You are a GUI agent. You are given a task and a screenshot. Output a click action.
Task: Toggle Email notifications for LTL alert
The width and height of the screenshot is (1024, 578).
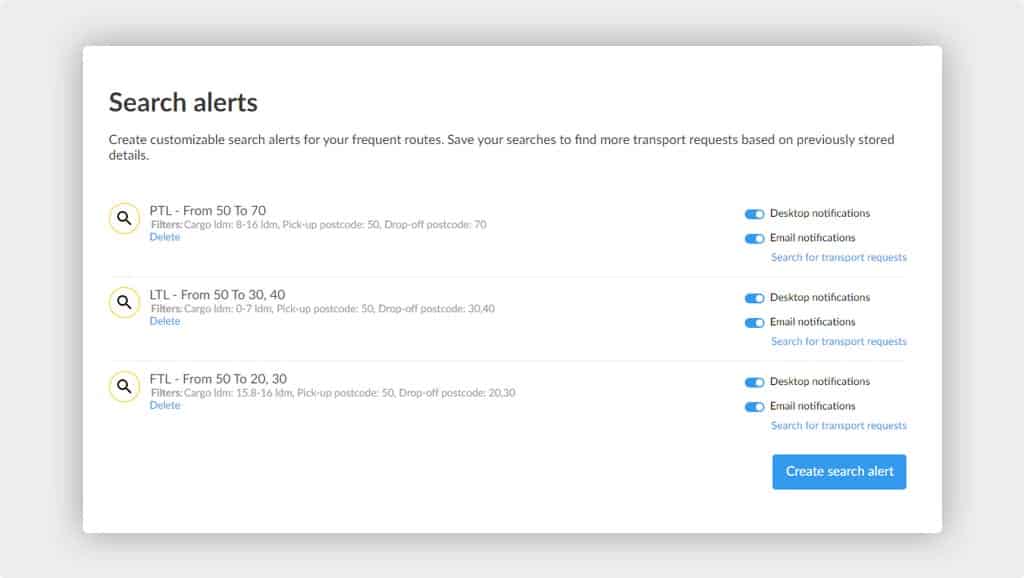tap(754, 323)
